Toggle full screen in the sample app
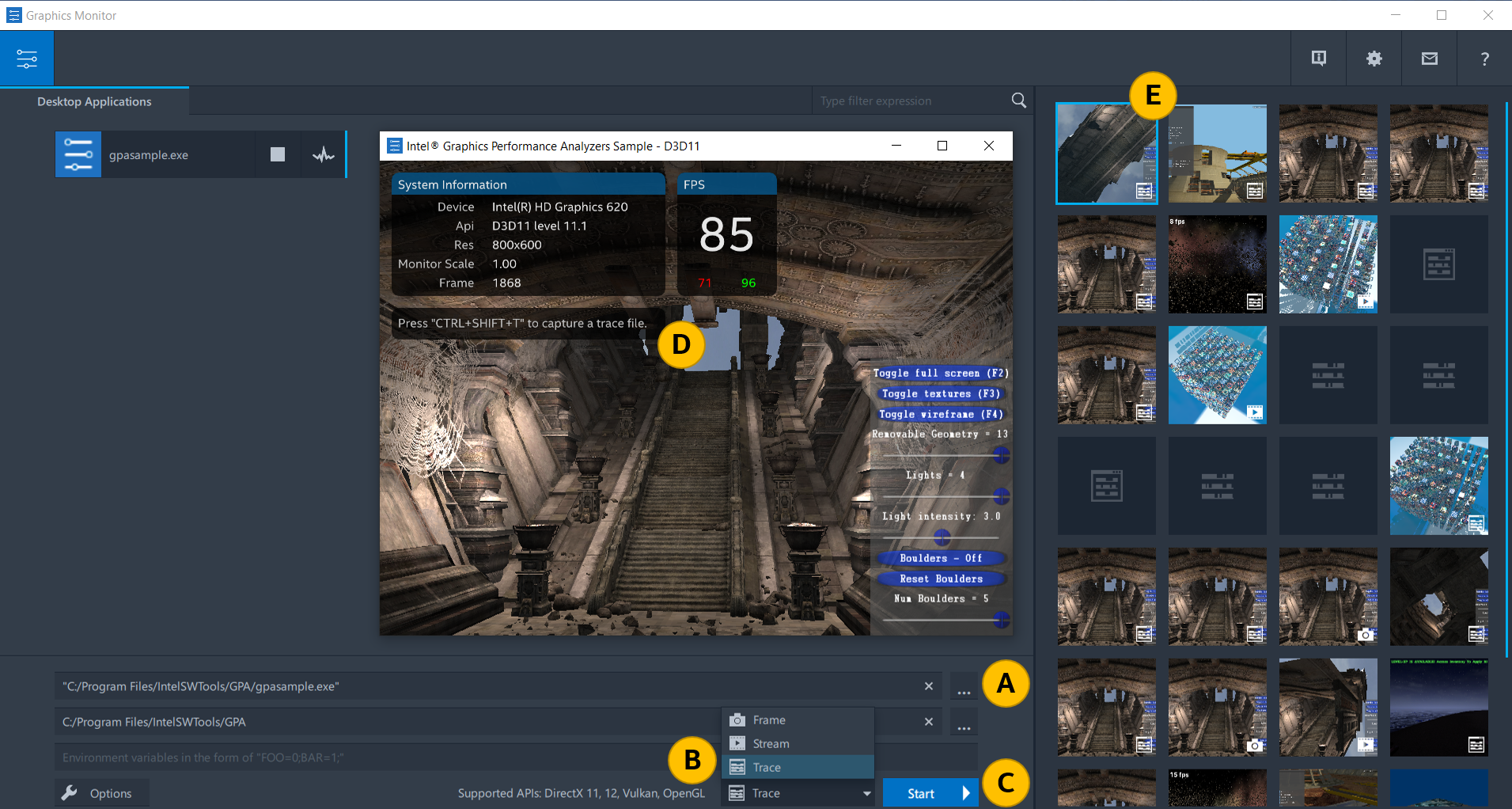This screenshot has height=809, width=1512. [940, 373]
